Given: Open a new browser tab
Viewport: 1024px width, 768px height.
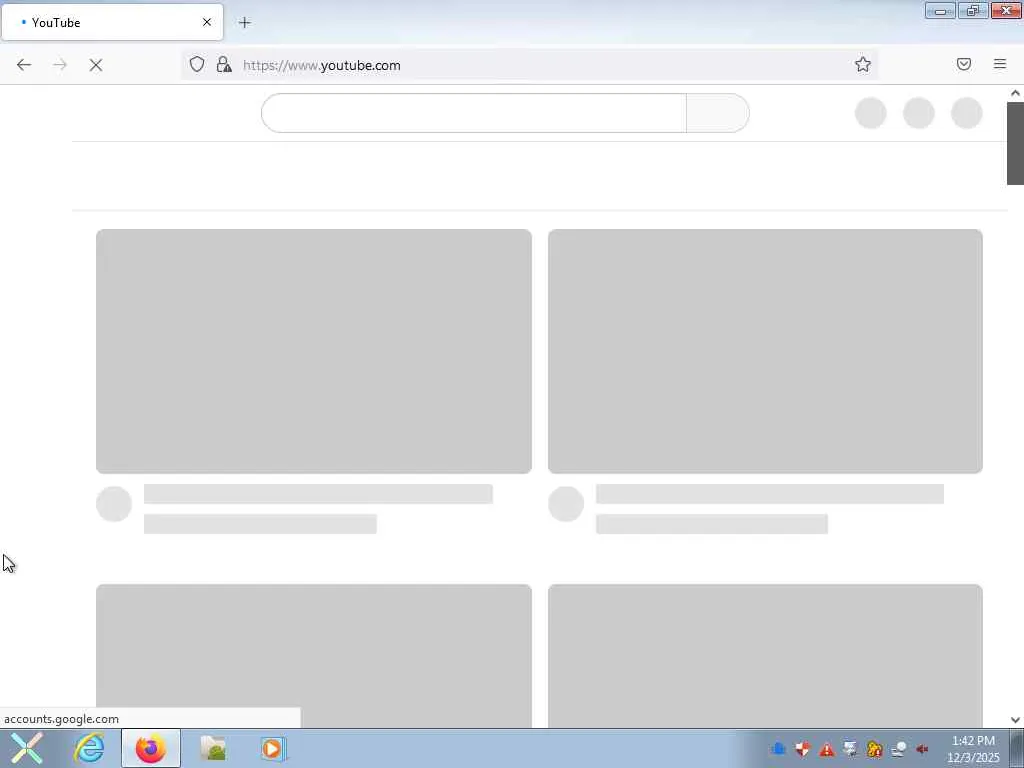Looking at the screenshot, I should coord(245,23).
